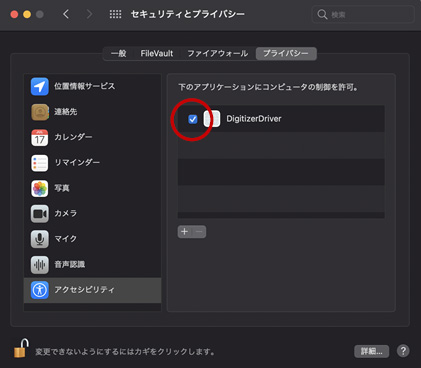Click the padlock icon to lock changes
421x368 pixels.
tap(21, 348)
